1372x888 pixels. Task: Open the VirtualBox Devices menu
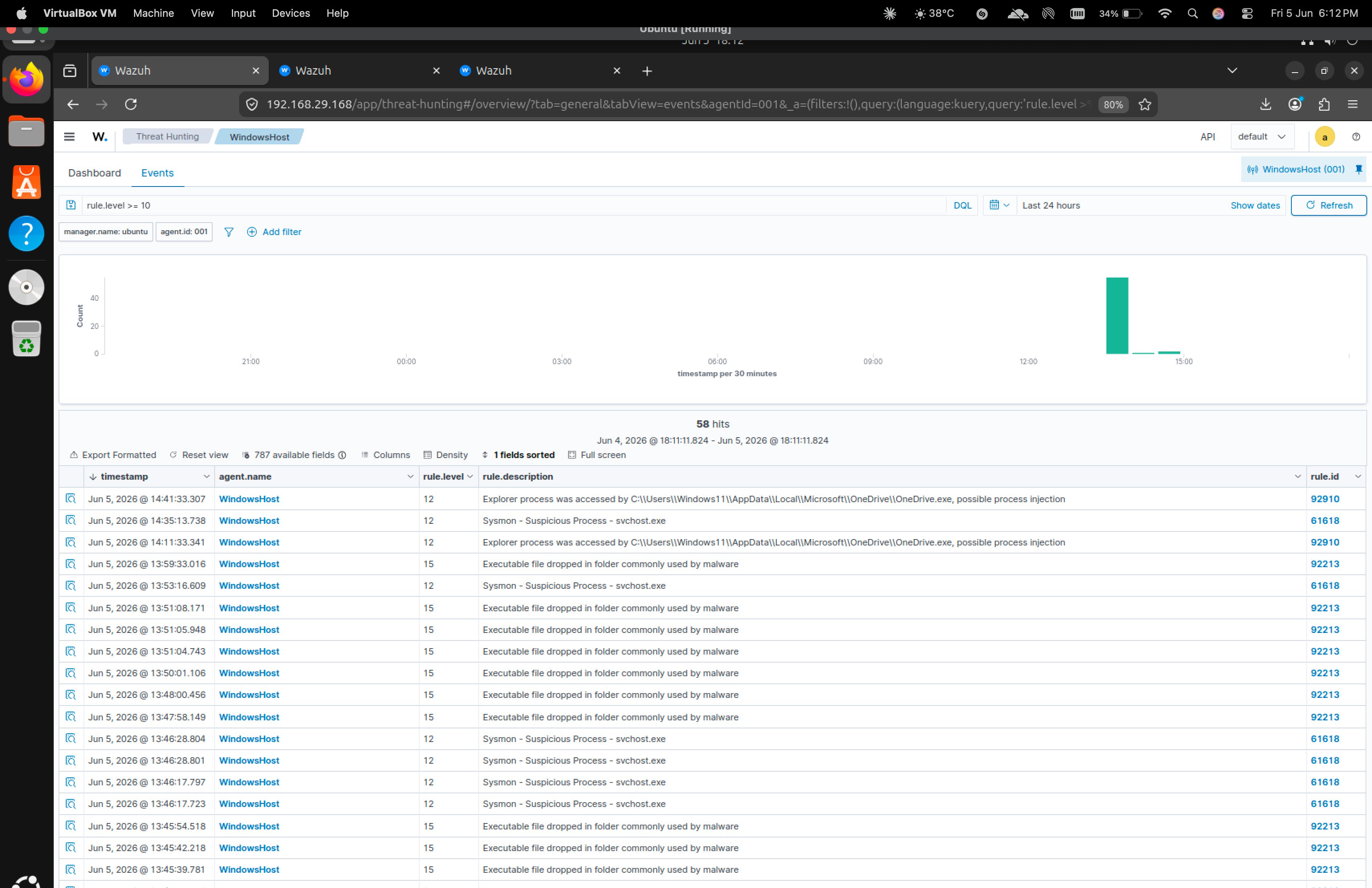point(290,13)
